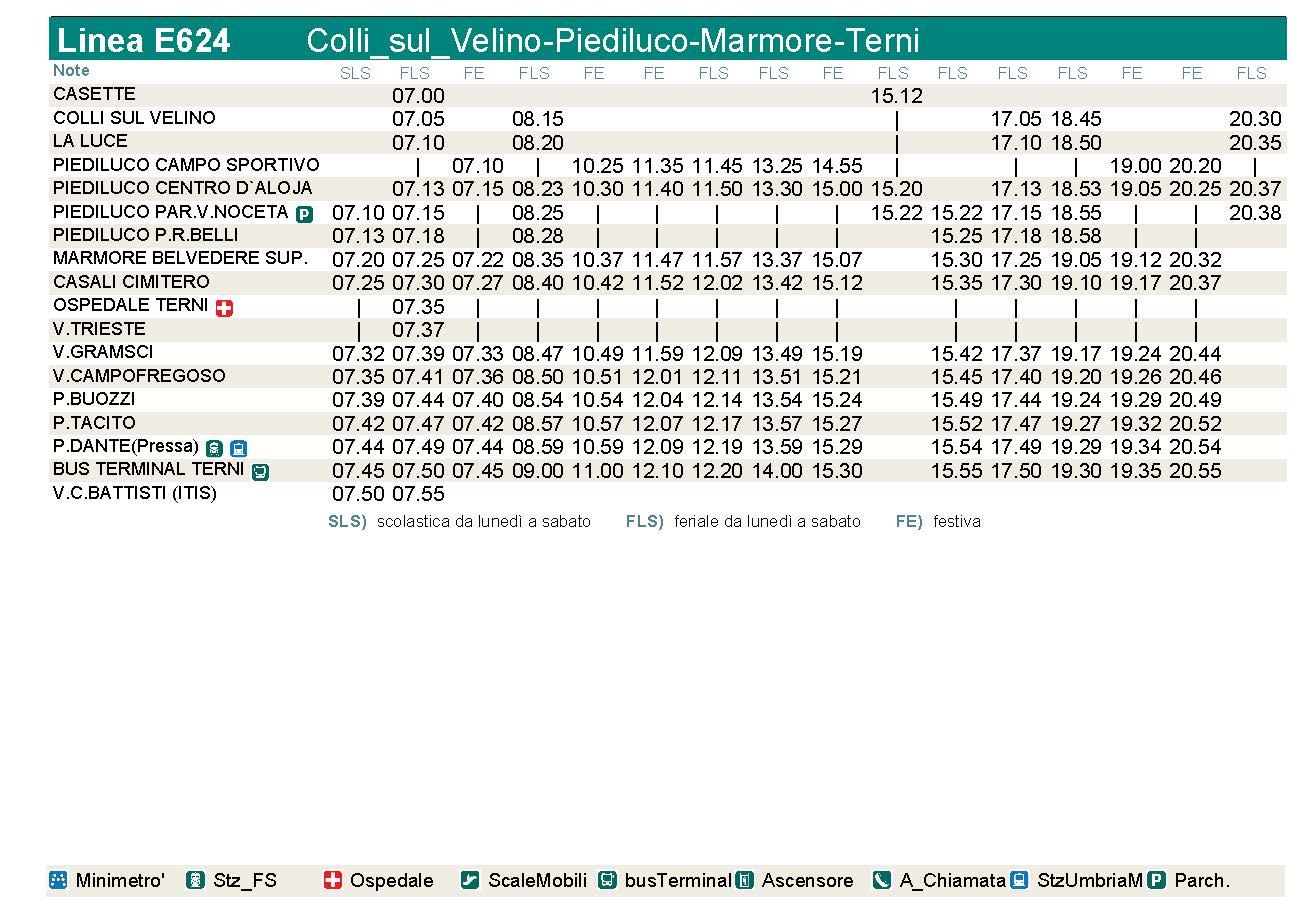This screenshot has width=1300, height=906.
Task: Click the Ospedale red cross legend icon
Action: 333,881
